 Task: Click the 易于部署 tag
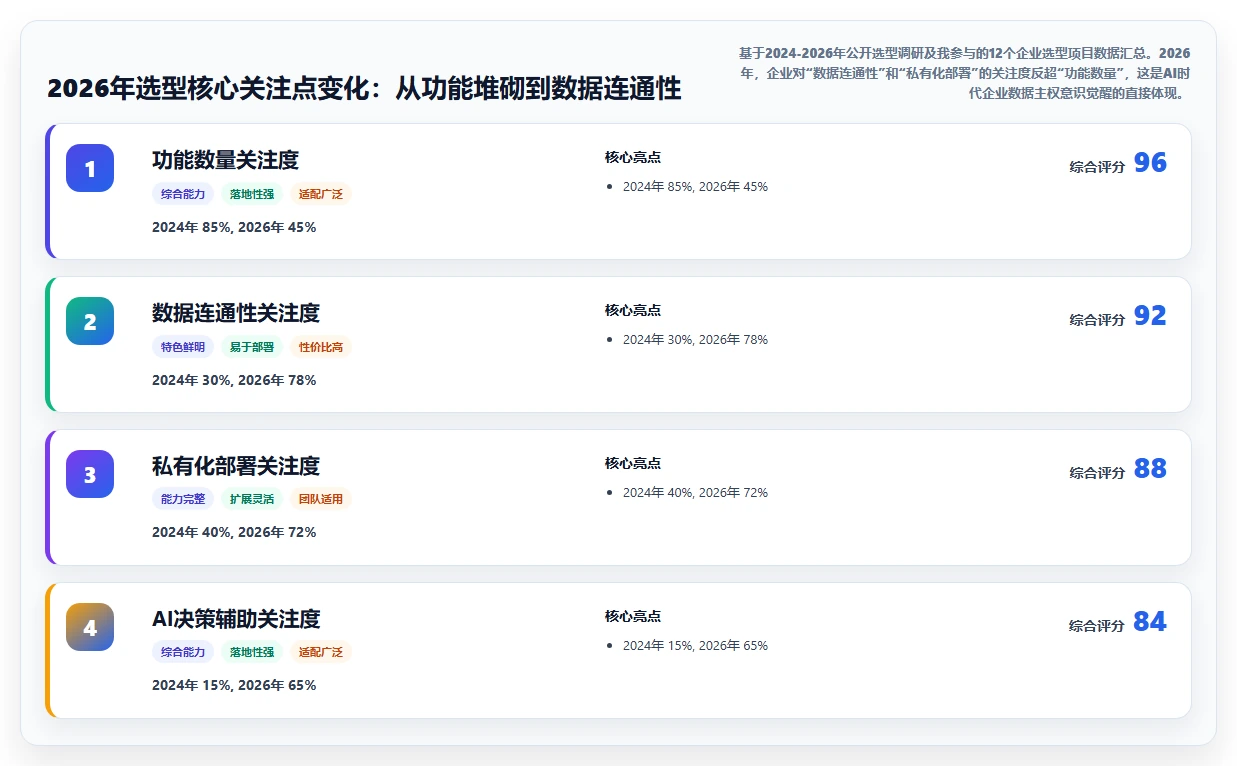252,347
